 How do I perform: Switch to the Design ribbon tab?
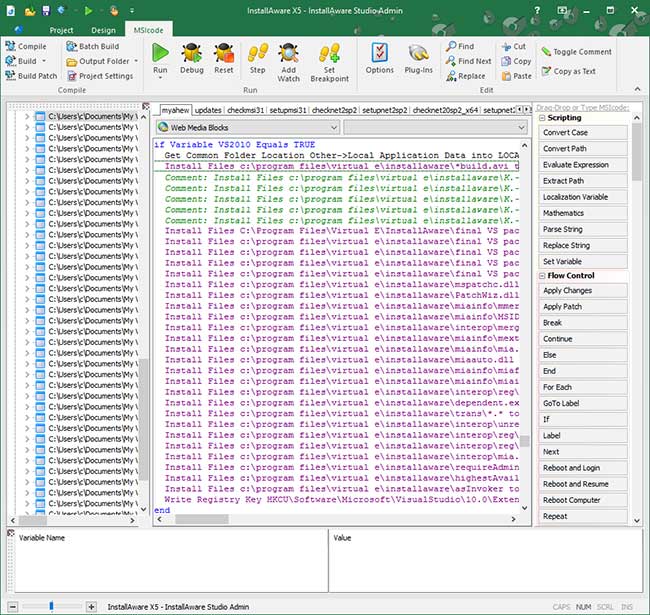pos(103,30)
